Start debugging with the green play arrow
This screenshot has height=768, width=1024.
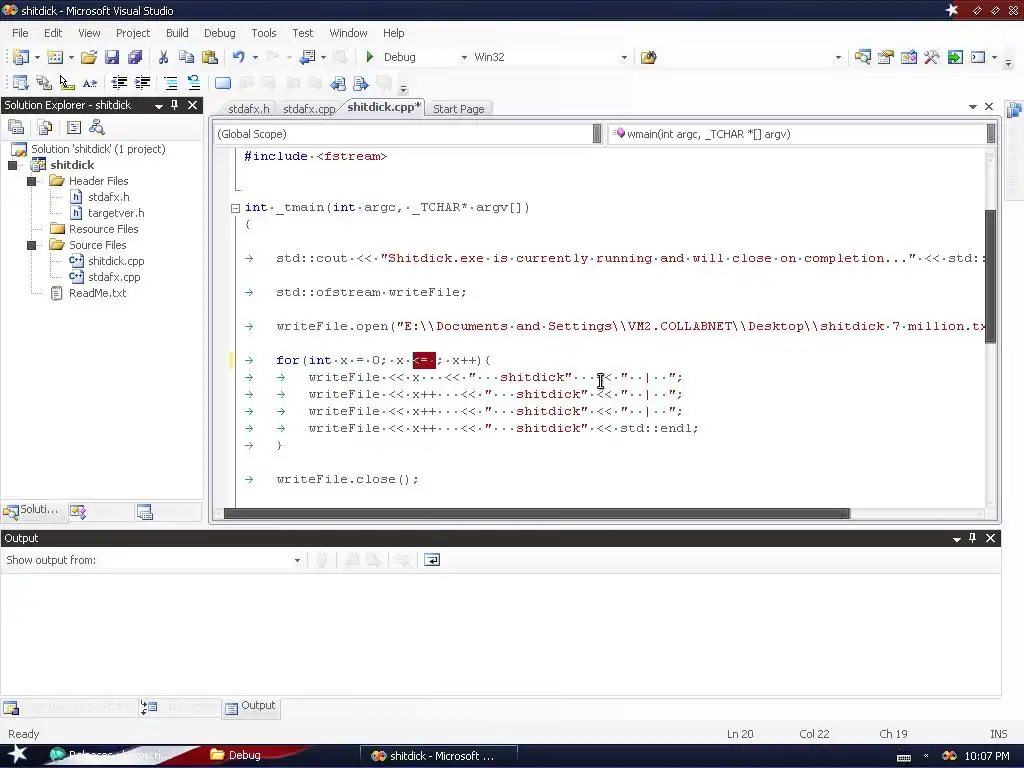[370, 57]
